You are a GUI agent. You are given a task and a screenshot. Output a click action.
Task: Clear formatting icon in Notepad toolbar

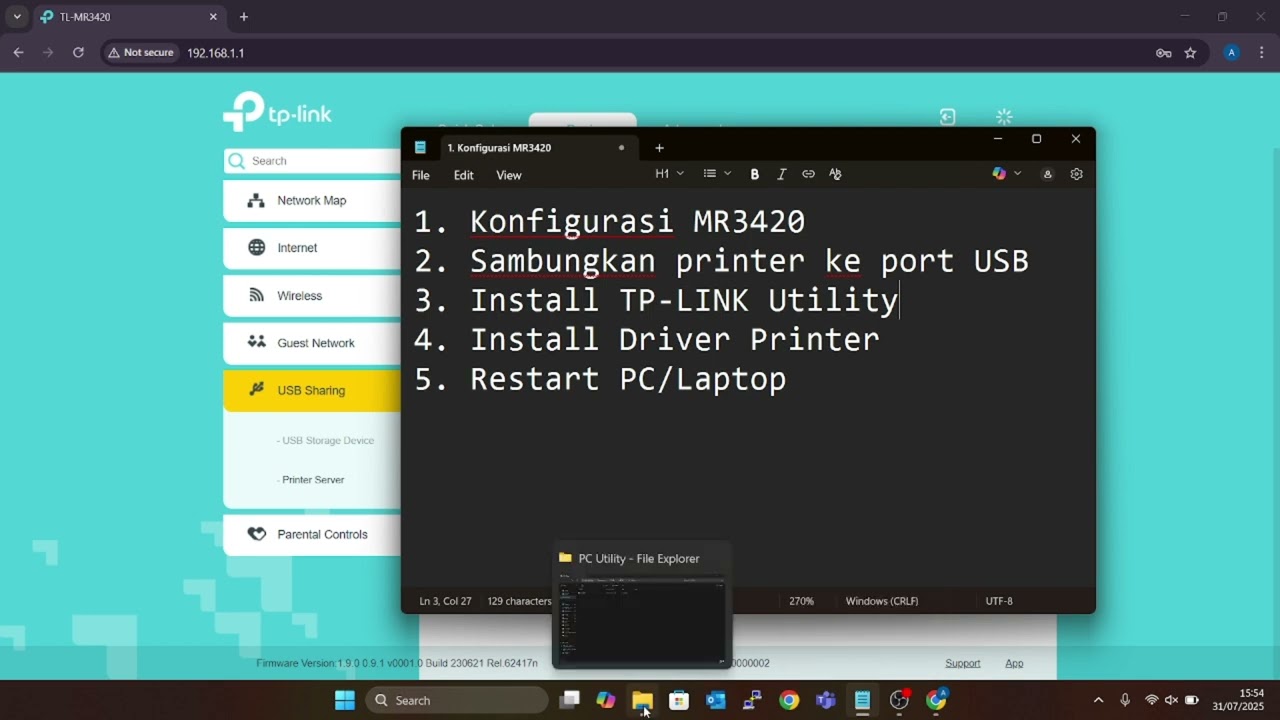point(835,174)
